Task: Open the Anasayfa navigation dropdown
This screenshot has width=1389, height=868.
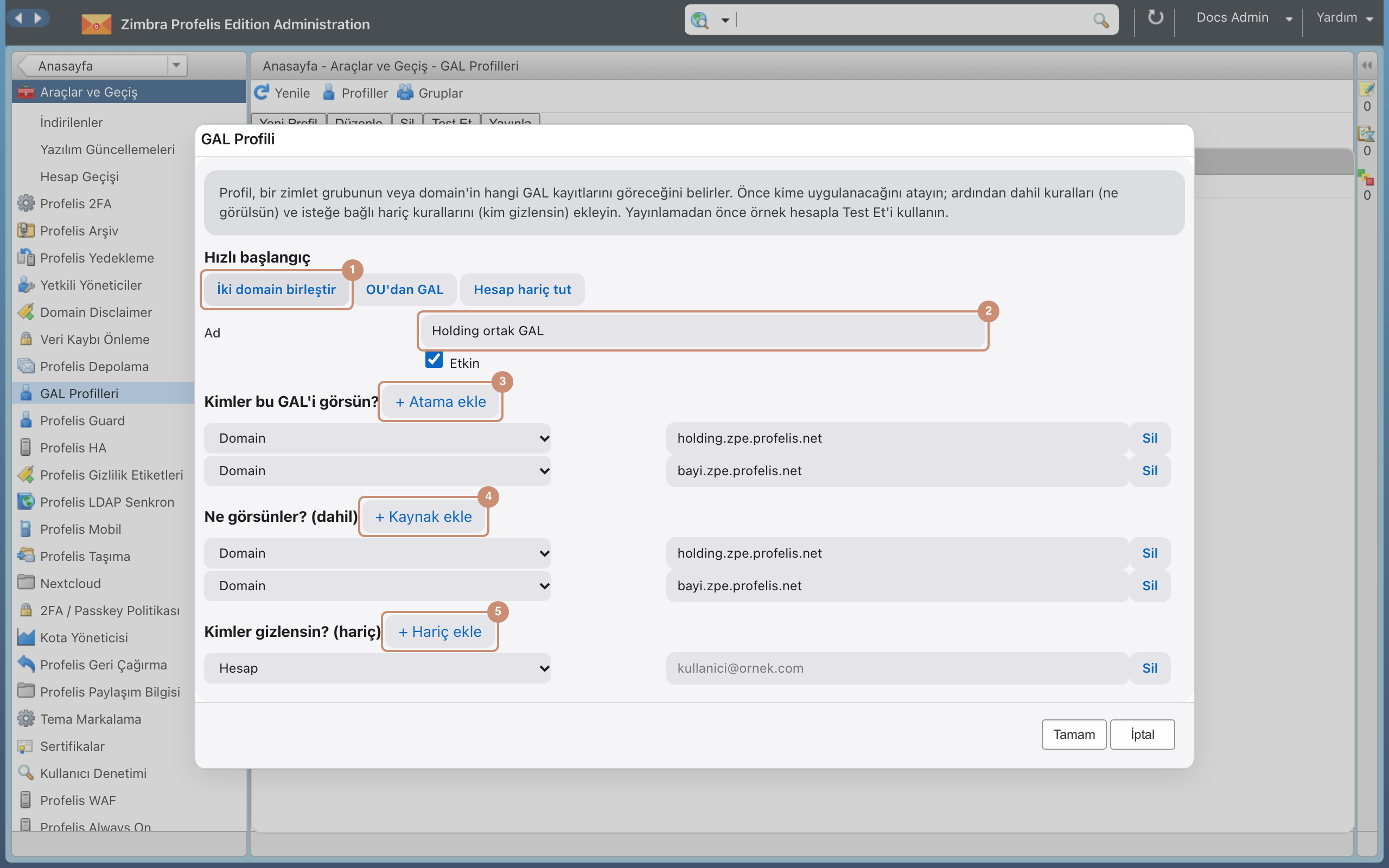Action: tap(176, 66)
